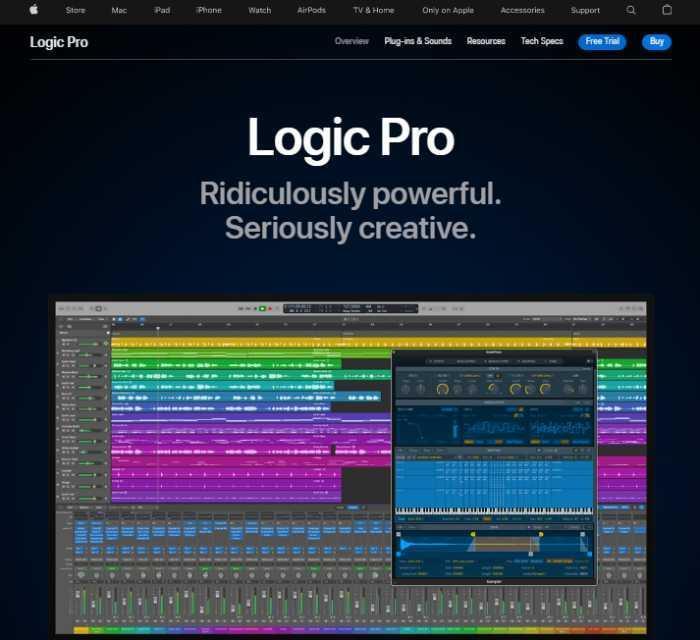Go to the iPad section
This screenshot has width=700, height=640.
coord(162,10)
